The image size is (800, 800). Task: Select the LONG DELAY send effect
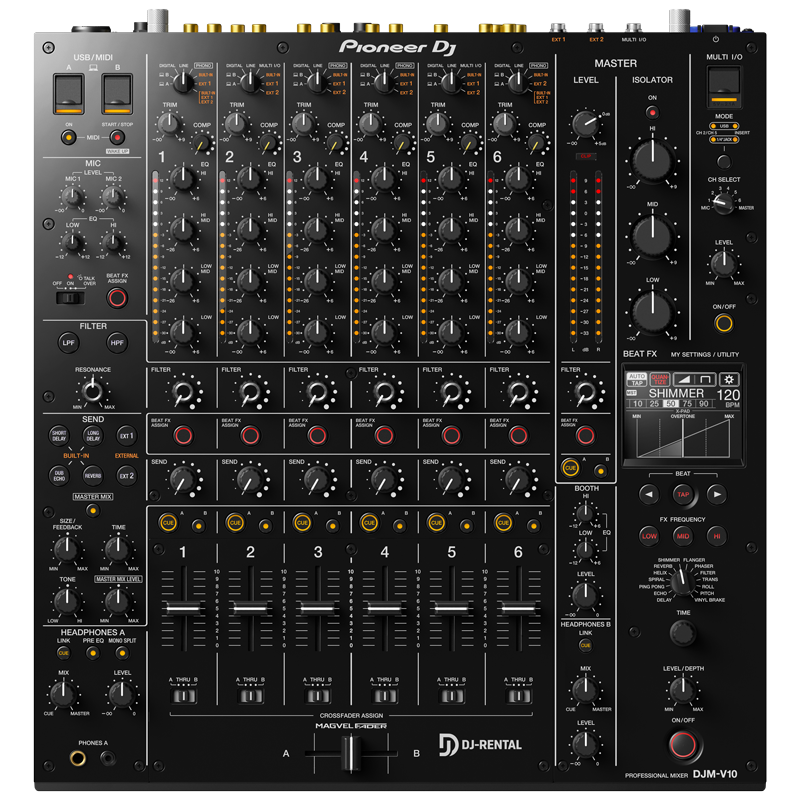(x=93, y=435)
